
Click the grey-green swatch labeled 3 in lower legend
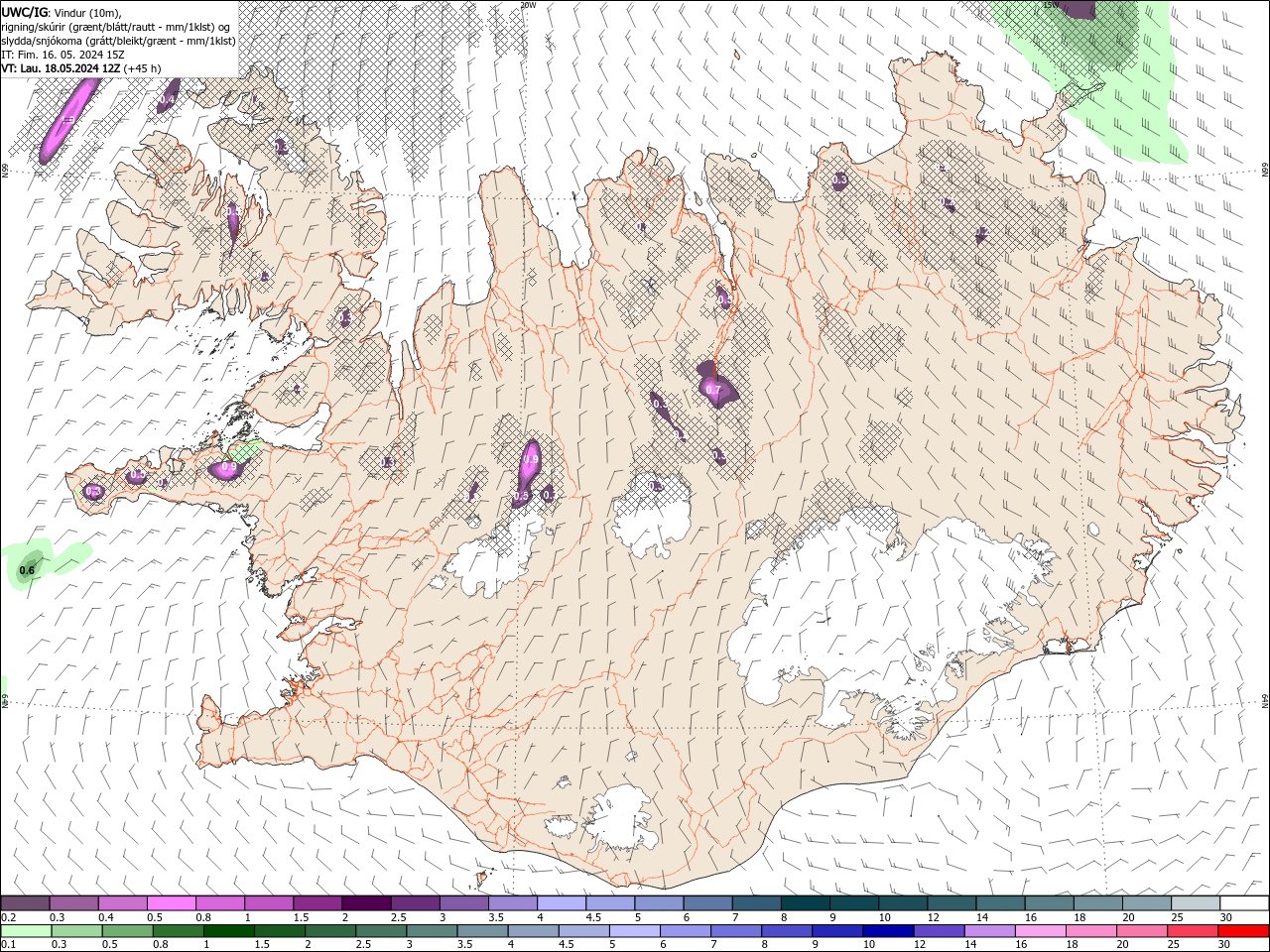(x=431, y=931)
